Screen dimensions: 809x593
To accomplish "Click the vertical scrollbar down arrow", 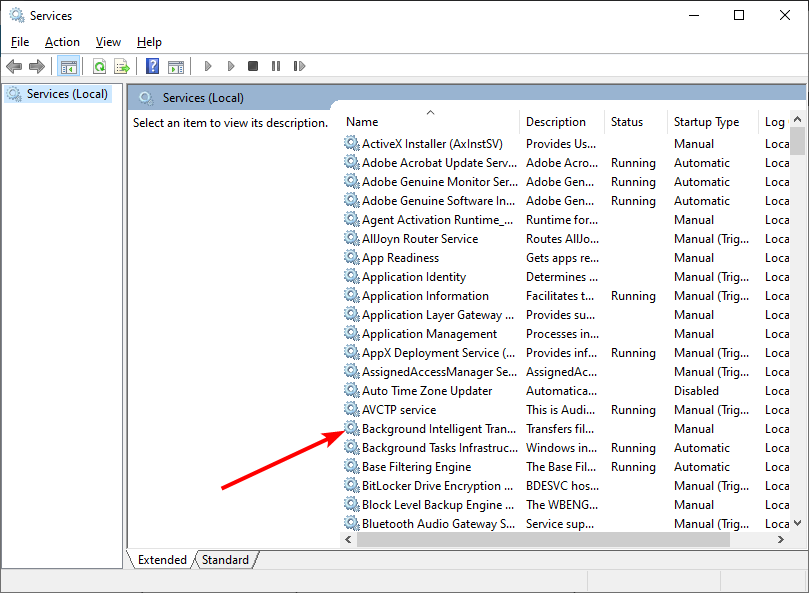I will point(798,523).
